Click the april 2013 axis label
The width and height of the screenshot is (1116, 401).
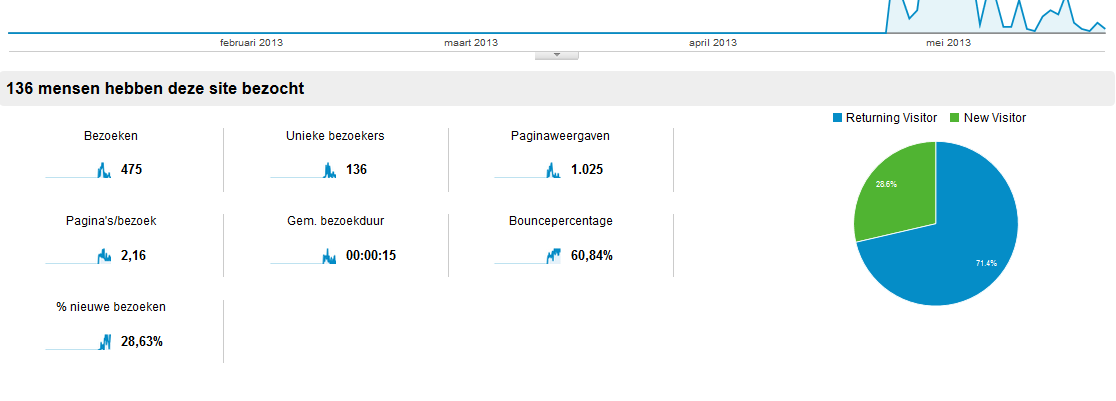click(713, 43)
